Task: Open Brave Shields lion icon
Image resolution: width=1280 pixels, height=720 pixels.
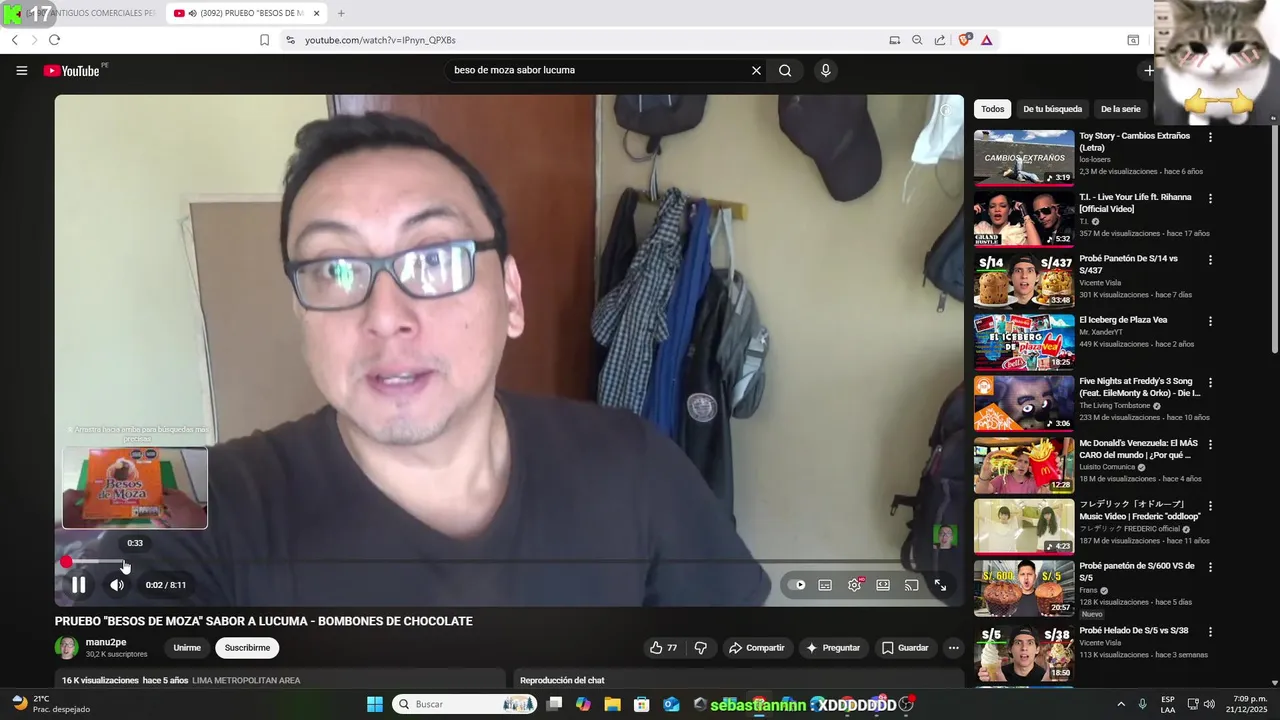Action: point(964,40)
